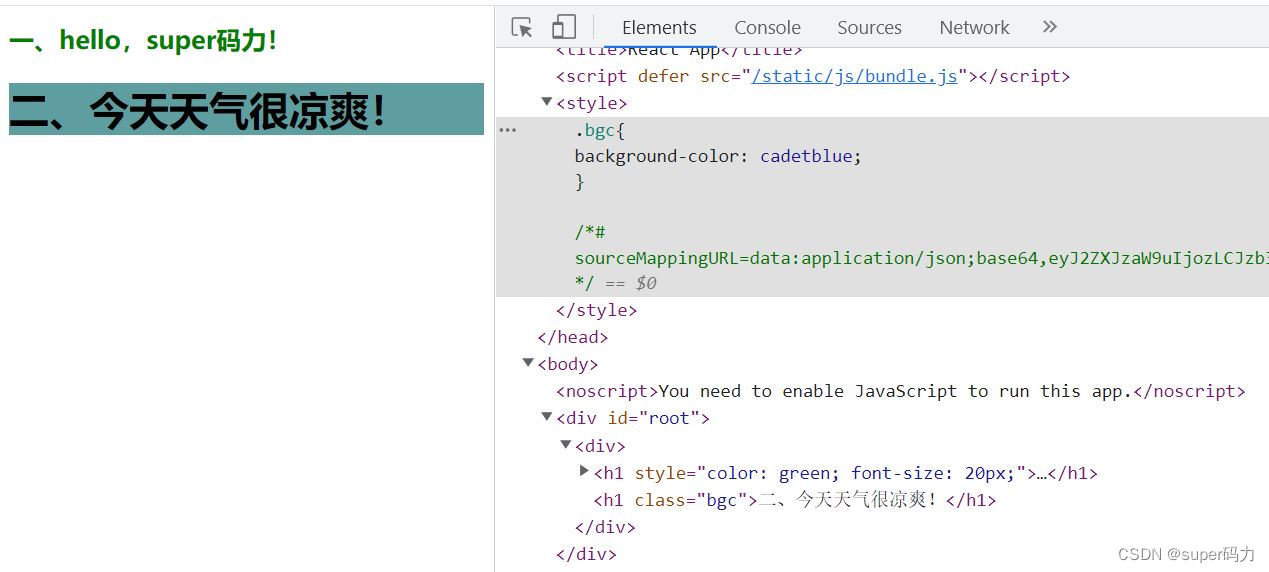Viewport: 1269px width, 572px height.
Task: Select the closing </head> tag
Action: click(573, 337)
